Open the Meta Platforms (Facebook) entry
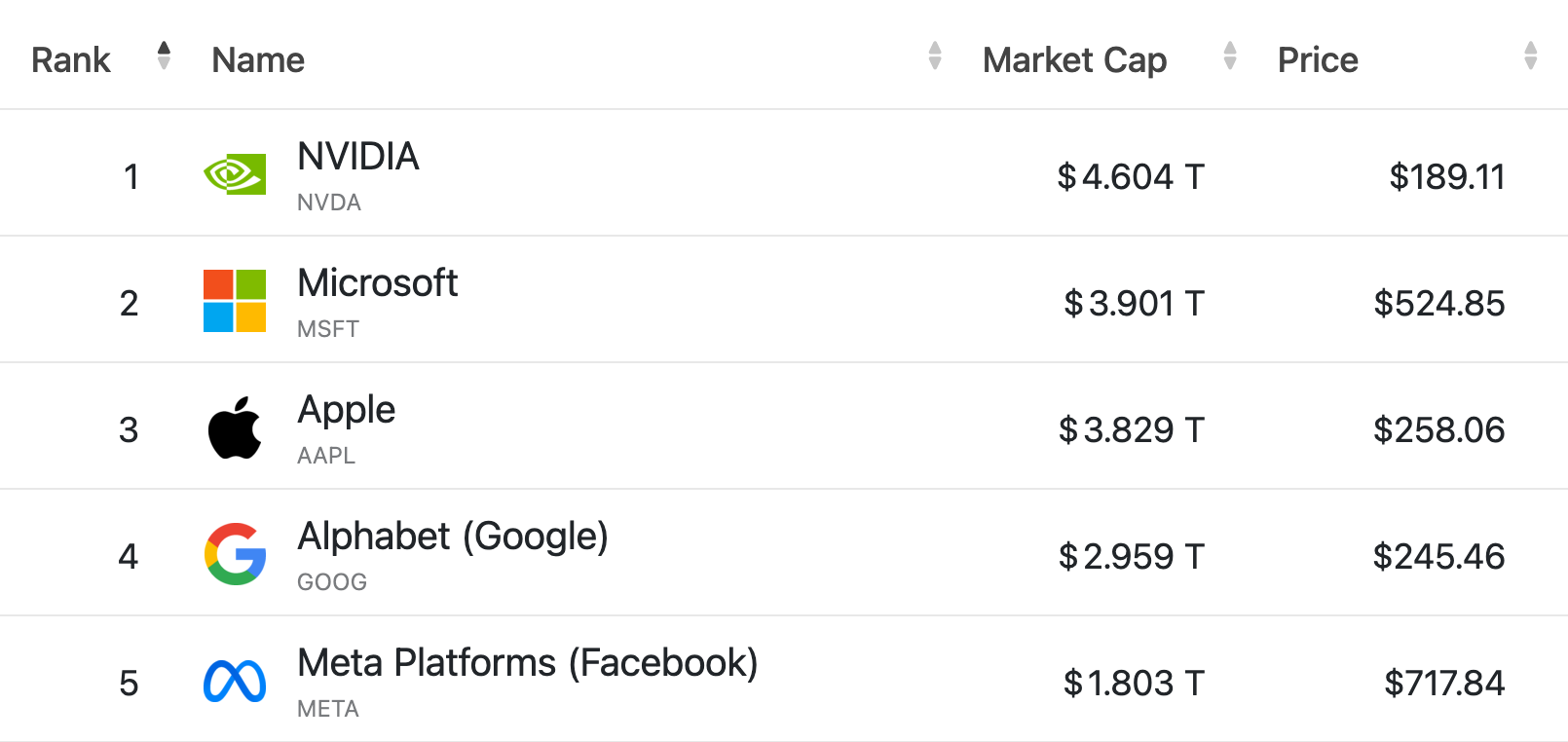Viewport: 1568px width, 742px height. tap(528, 662)
